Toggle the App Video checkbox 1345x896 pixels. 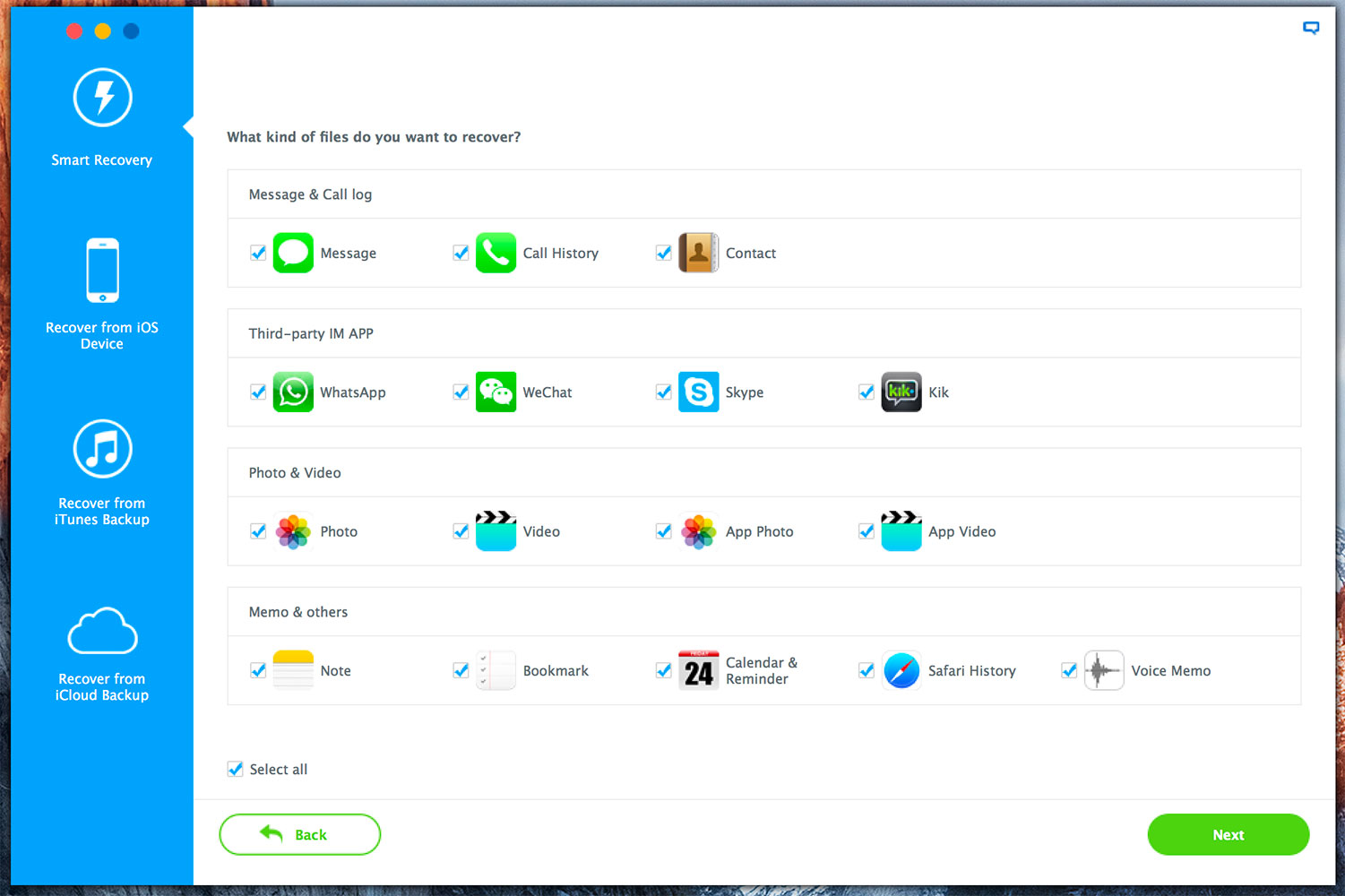click(866, 531)
